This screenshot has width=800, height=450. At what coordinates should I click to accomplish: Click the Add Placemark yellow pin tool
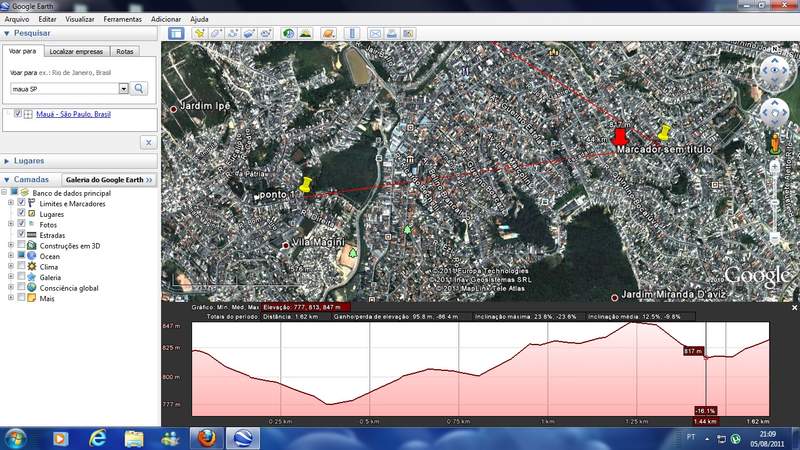[199, 34]
